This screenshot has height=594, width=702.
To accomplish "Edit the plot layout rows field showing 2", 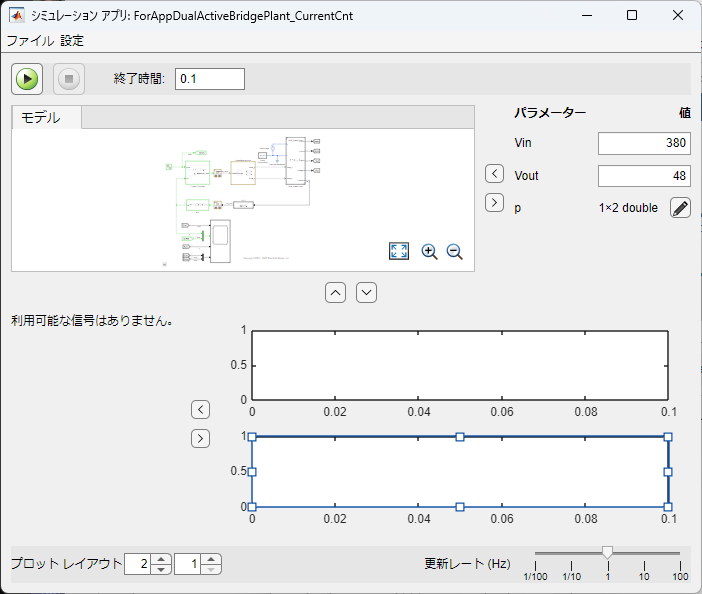I will pos(138,564).
